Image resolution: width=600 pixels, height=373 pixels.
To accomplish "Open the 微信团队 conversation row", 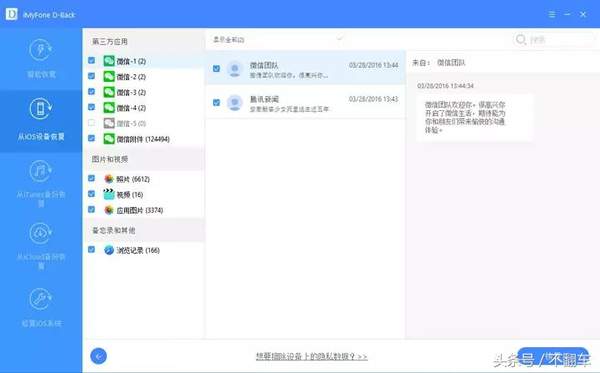I will point(306,68).
